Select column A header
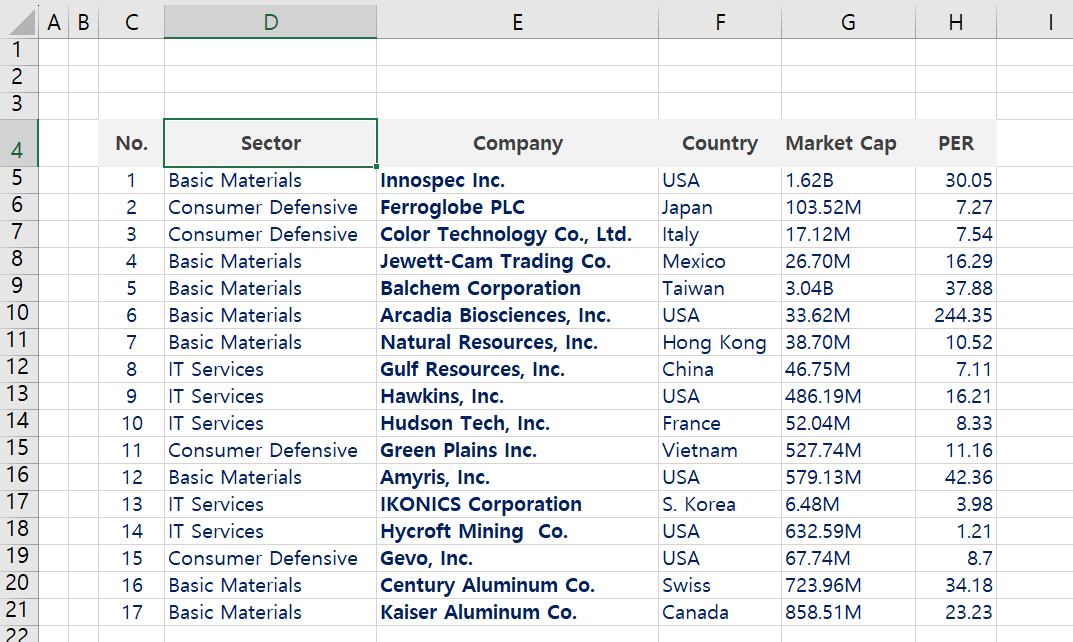The height and width of the screenshot is (642, 1073). (53, 22)
